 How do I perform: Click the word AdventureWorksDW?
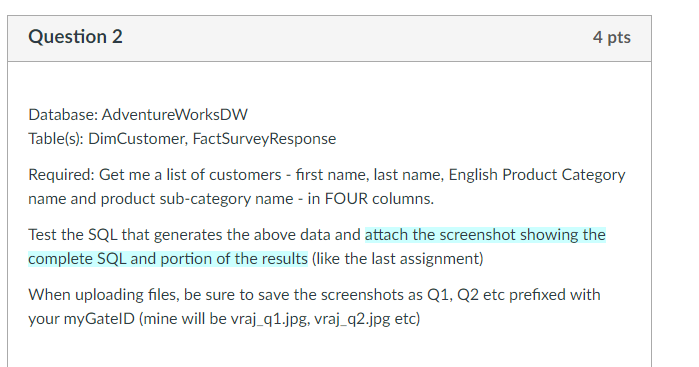coord(174,115)
